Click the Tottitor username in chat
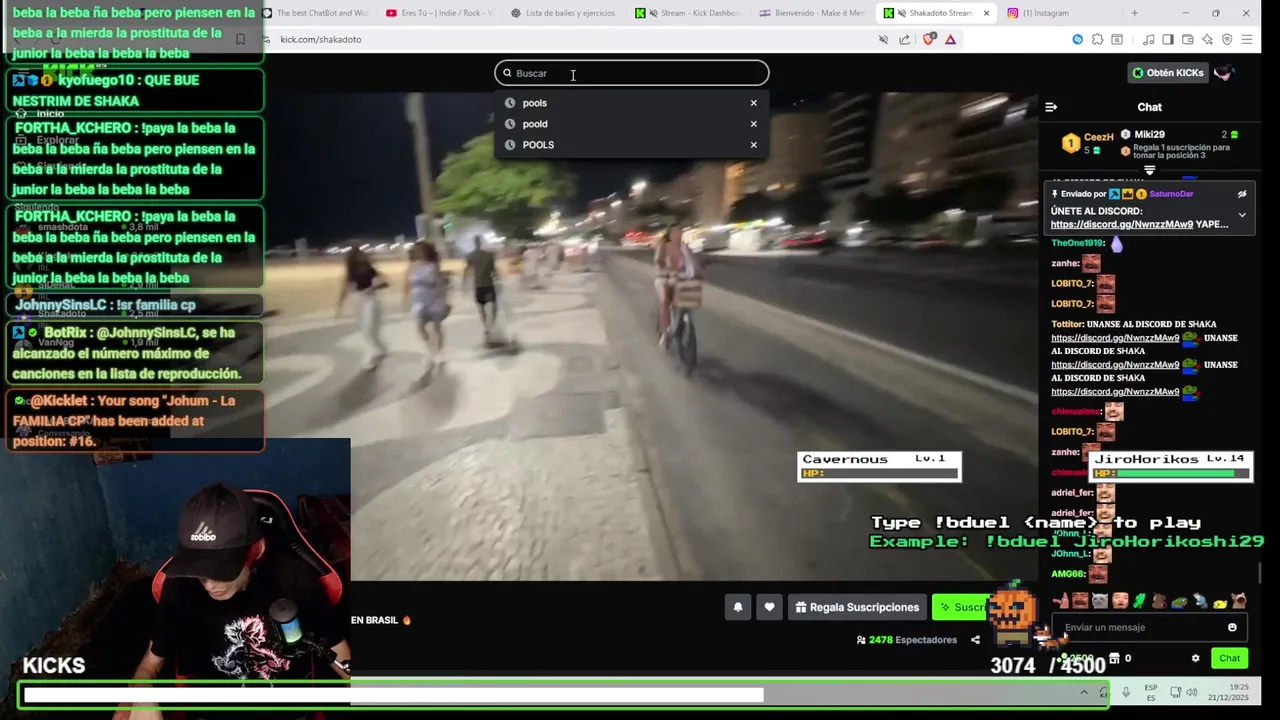1280x720 pixels. 1069,324
